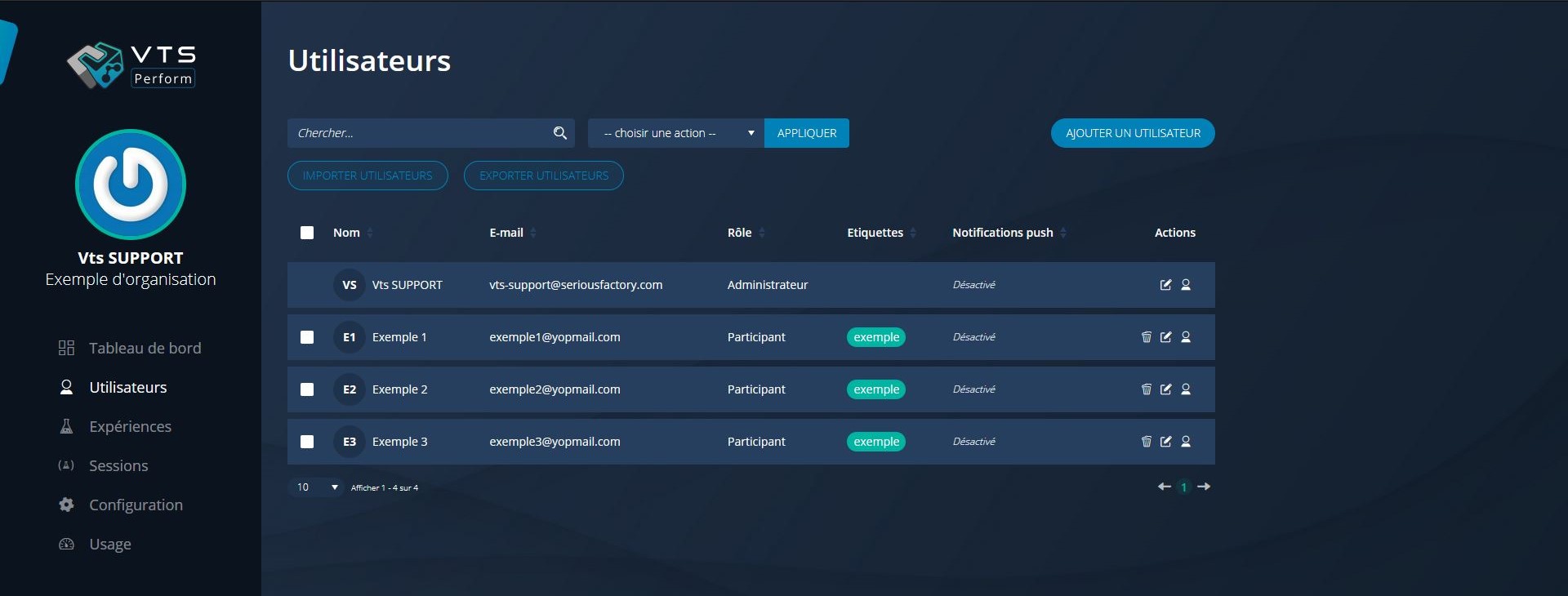
Task: Open Utilisateurs menu item
Action: 114,387
